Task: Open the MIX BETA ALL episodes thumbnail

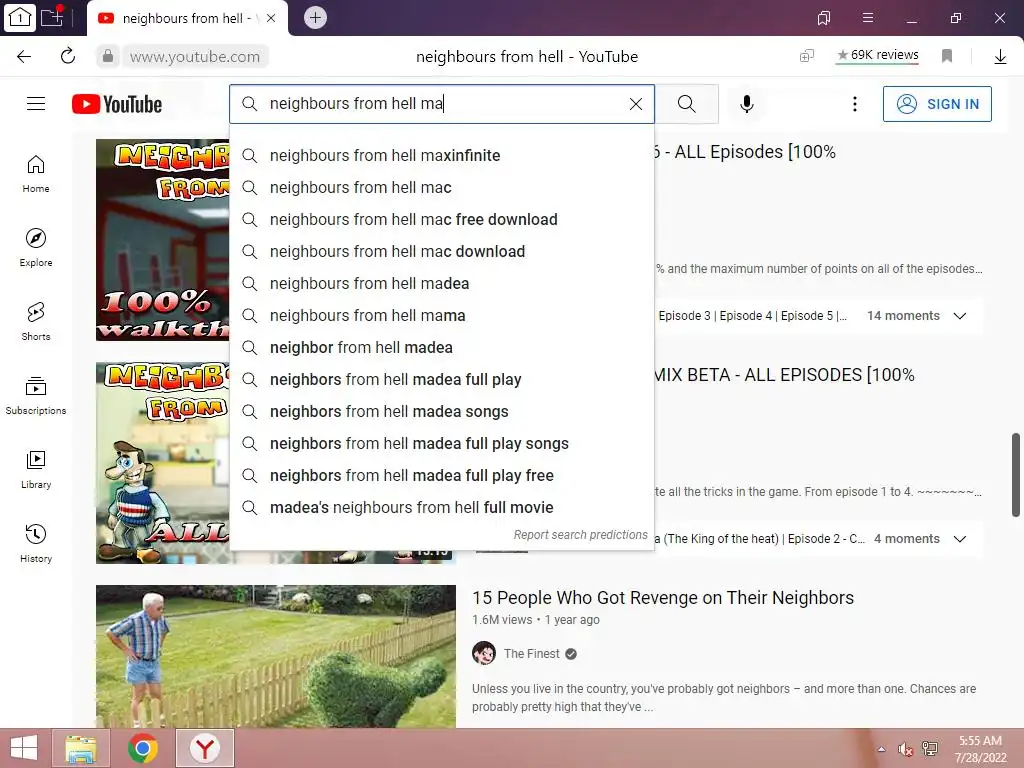Action: [163, 463]
